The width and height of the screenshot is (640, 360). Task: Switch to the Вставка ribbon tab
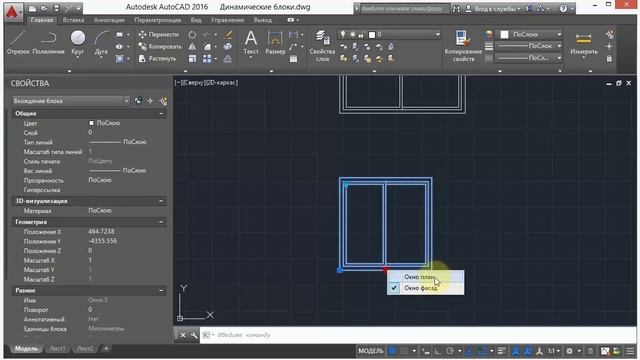(73, 20)
